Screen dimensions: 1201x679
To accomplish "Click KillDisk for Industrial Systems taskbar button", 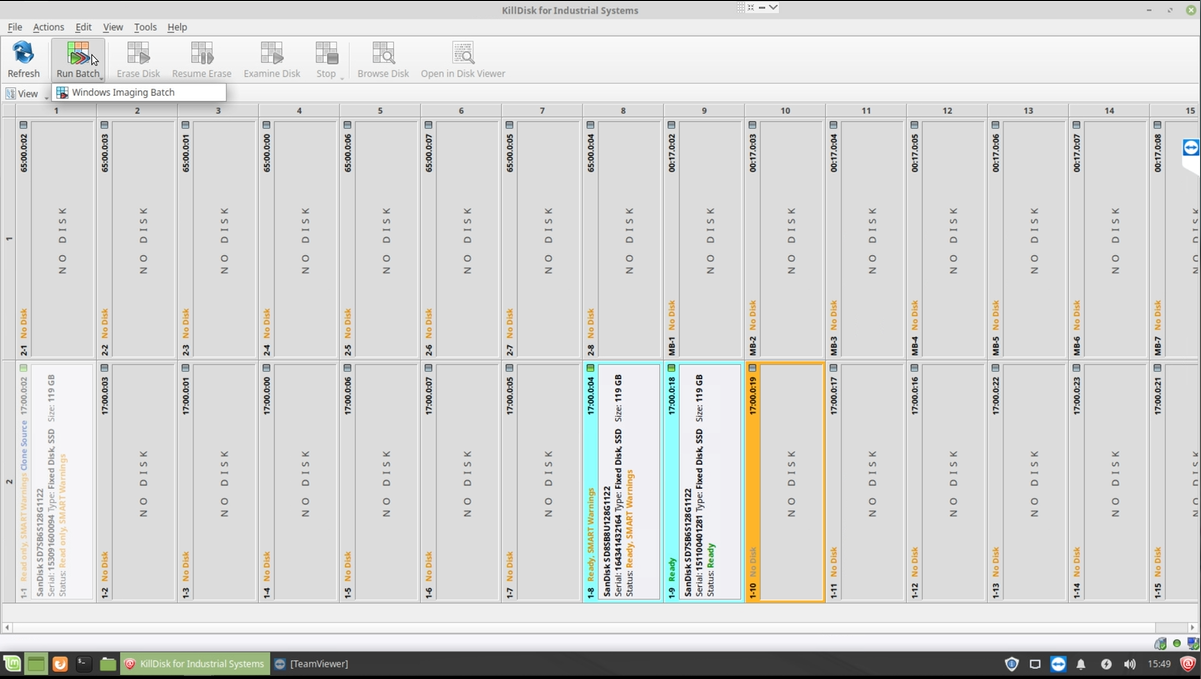I will click(194, 664).
